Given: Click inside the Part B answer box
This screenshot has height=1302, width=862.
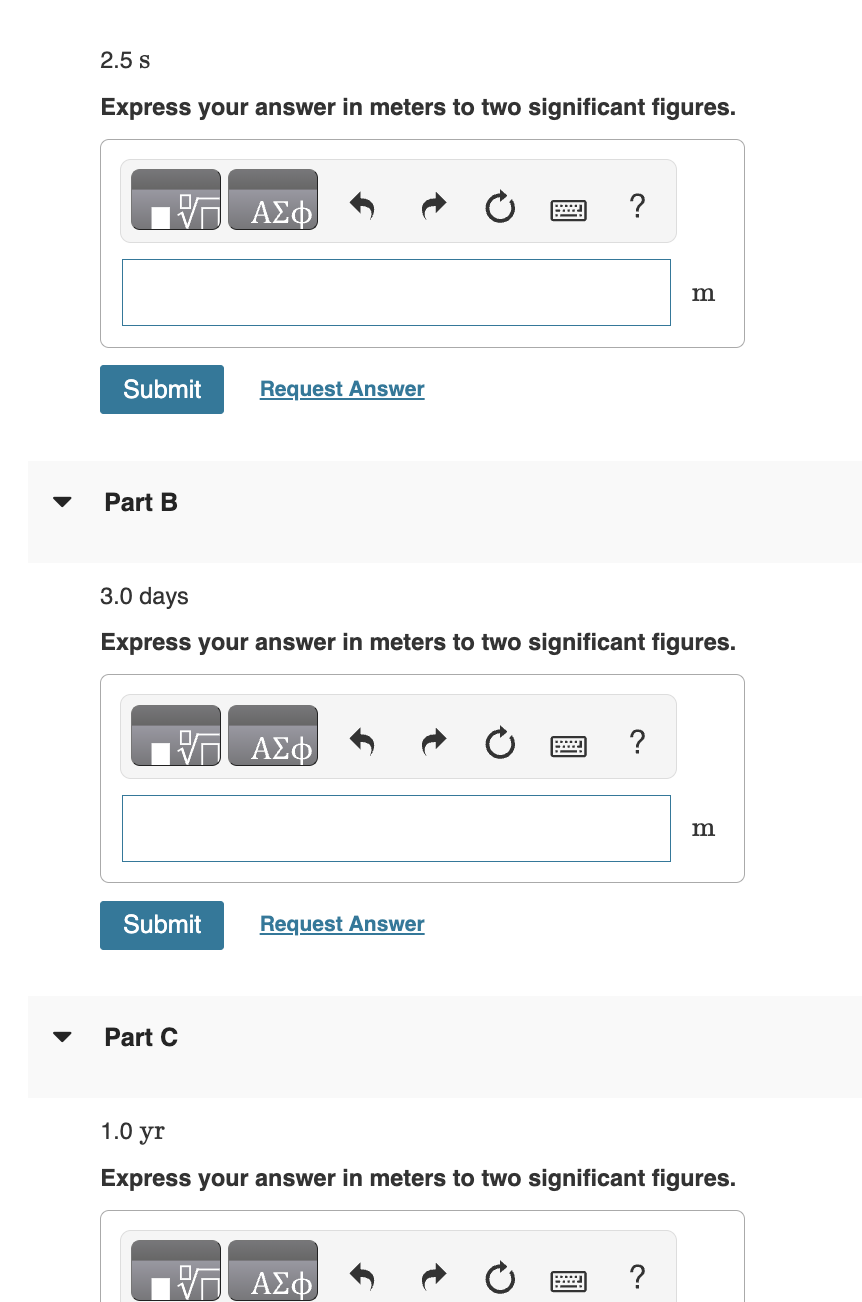Looking at the screenshot, I should coord(396,828).
